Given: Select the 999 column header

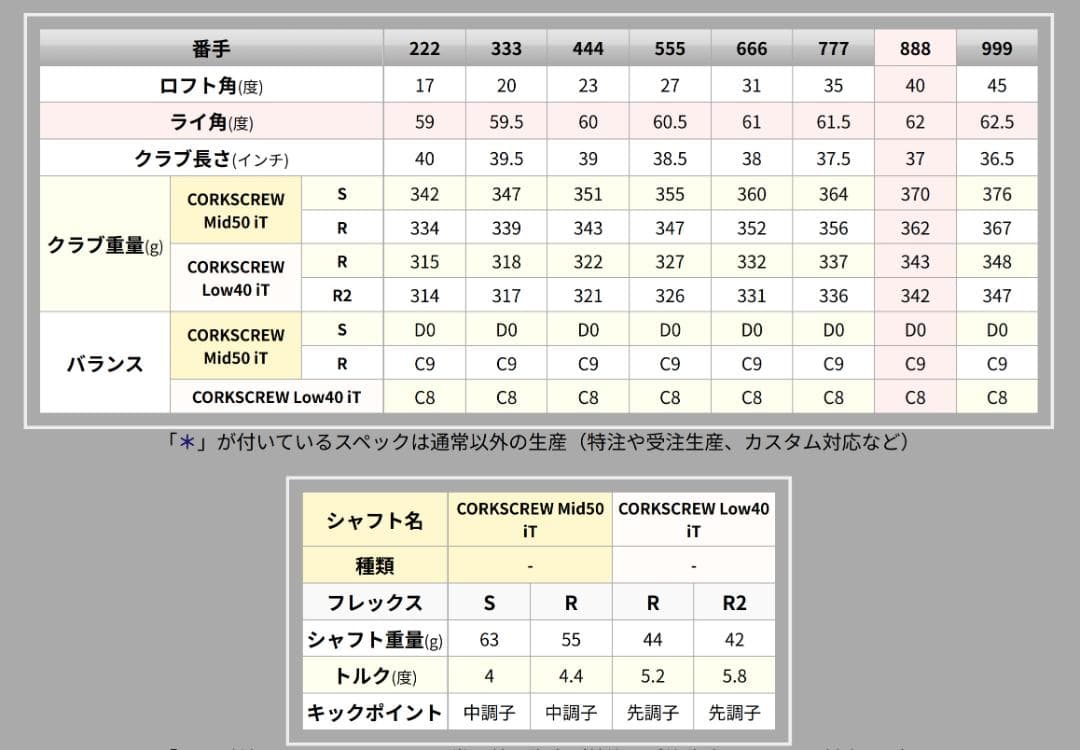Looking at the screenshot, I should pyautogui.click(x=996, y=47).
